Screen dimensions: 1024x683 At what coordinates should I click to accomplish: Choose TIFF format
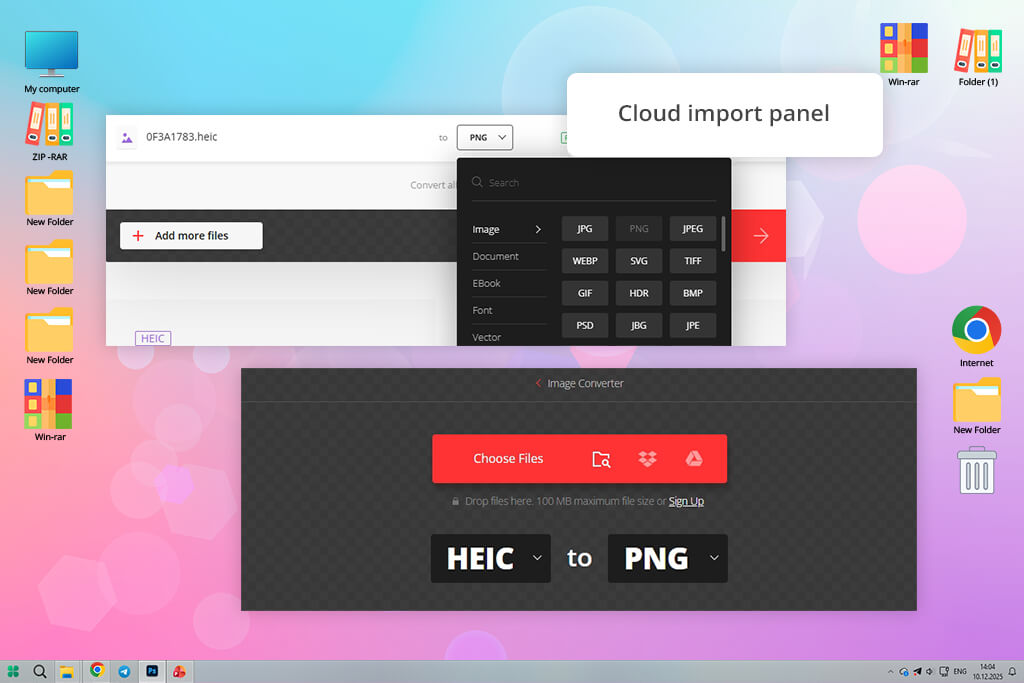click(x=692, y=261)
